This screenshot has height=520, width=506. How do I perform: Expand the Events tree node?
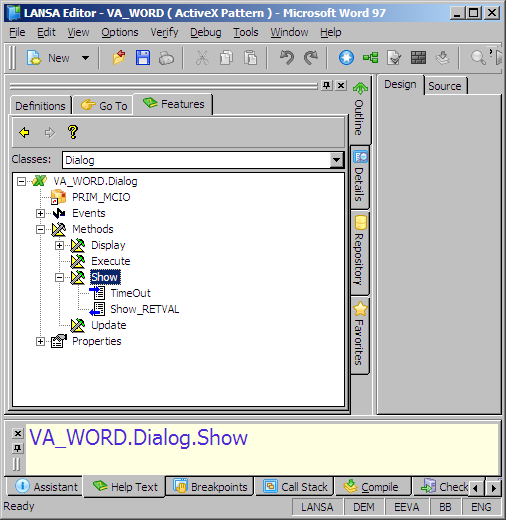pos(40,213)
